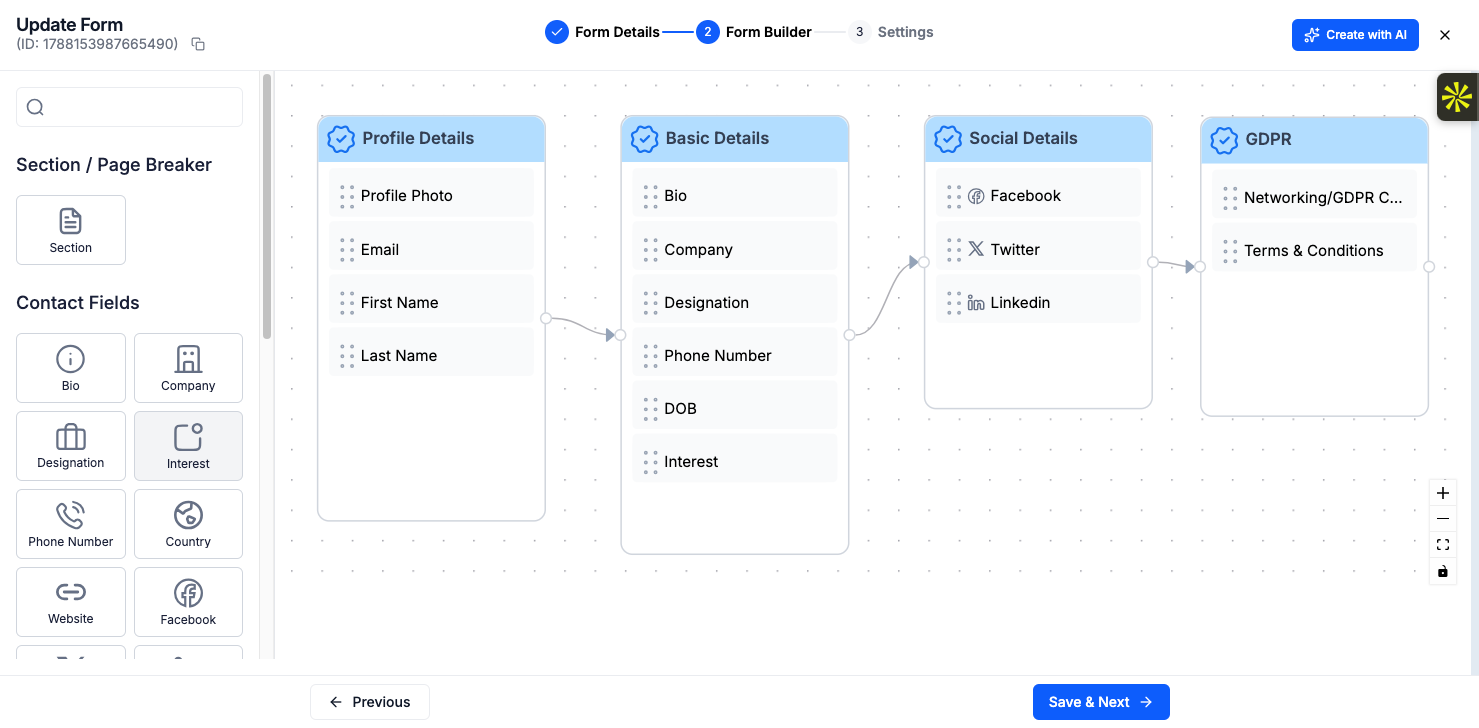Click the Basic Details section header
This screenshot has width=1479, height=728.
tap(735, 139)
